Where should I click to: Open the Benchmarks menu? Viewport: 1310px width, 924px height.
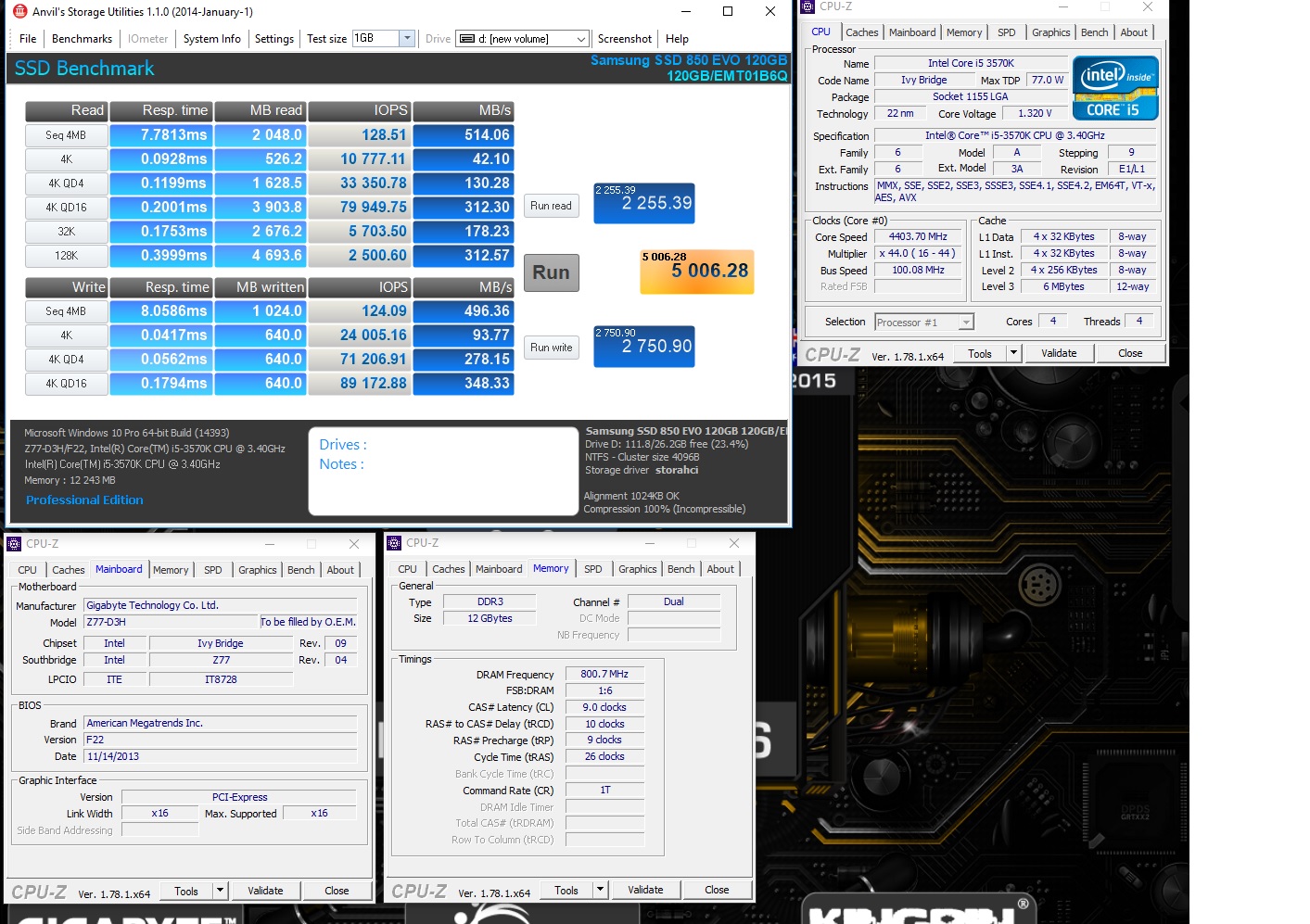click(x=82, y=39)
